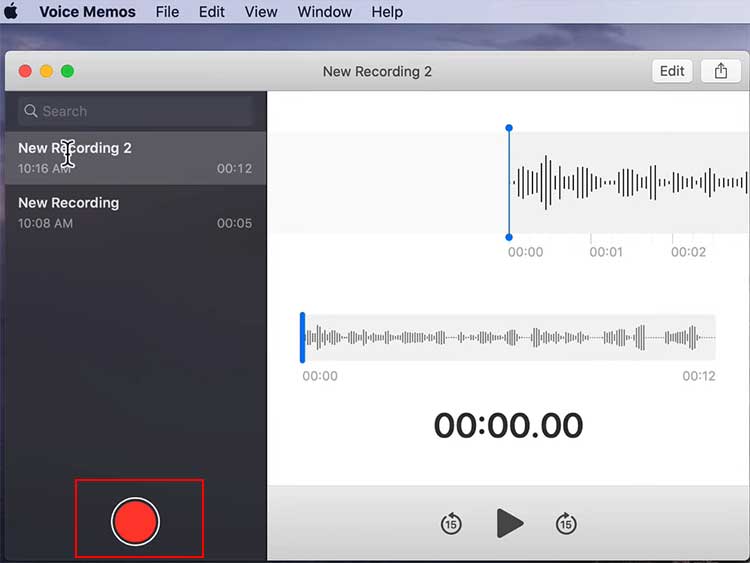Select the New Recording memo from 10:08 AM
The height and width of the screenshot is (563, 750).
135,213
